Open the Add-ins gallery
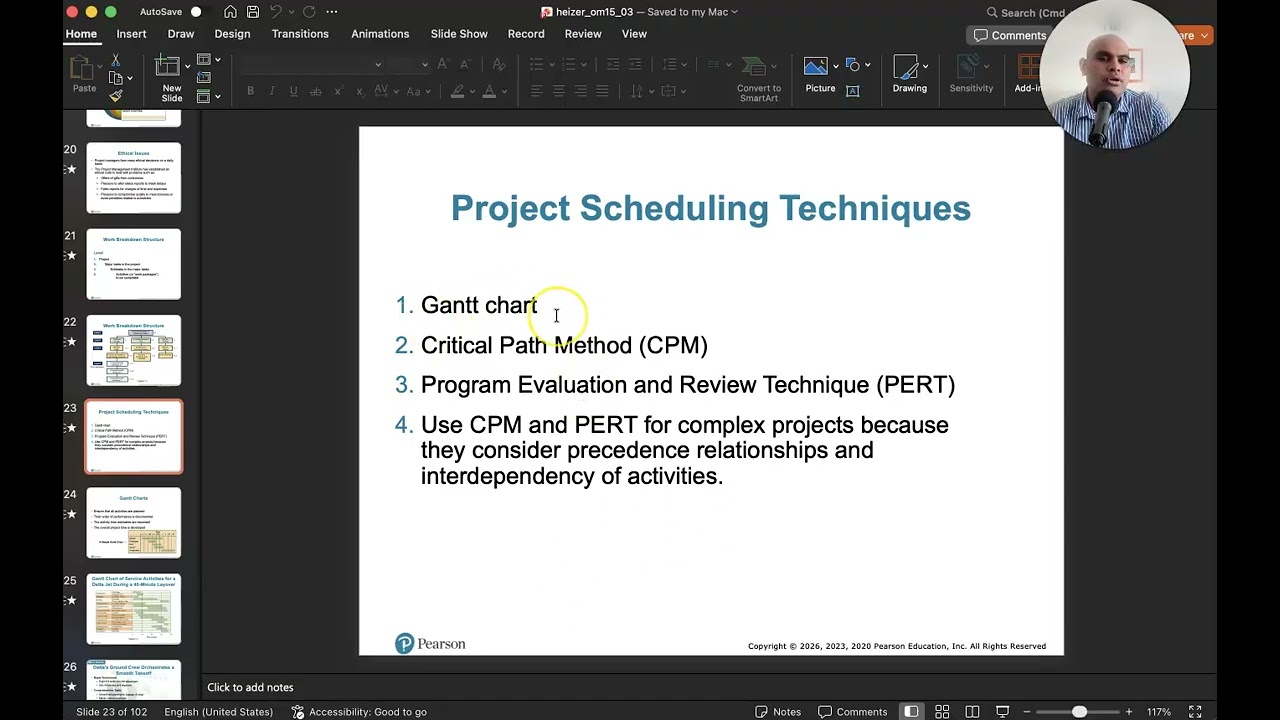Viewport: 1280px width, 720px height. click(x=1028, y=74)
